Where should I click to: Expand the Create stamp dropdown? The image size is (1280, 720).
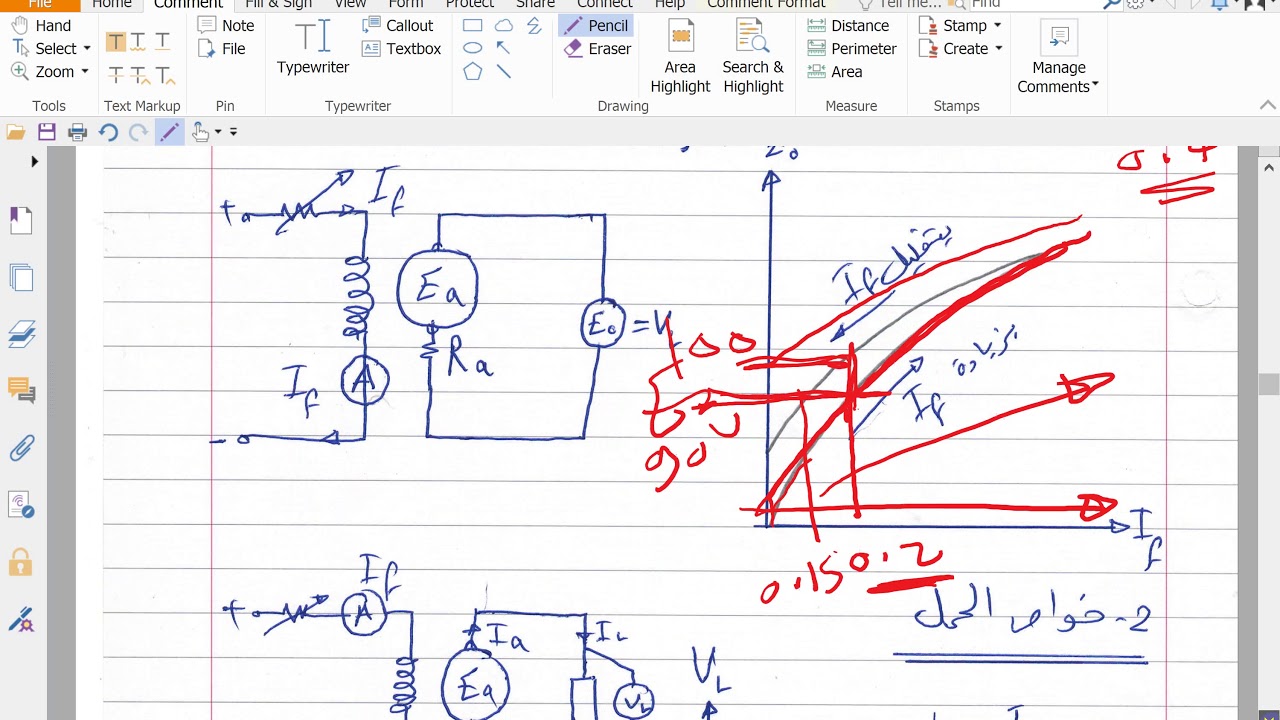[x=998, y=48]
